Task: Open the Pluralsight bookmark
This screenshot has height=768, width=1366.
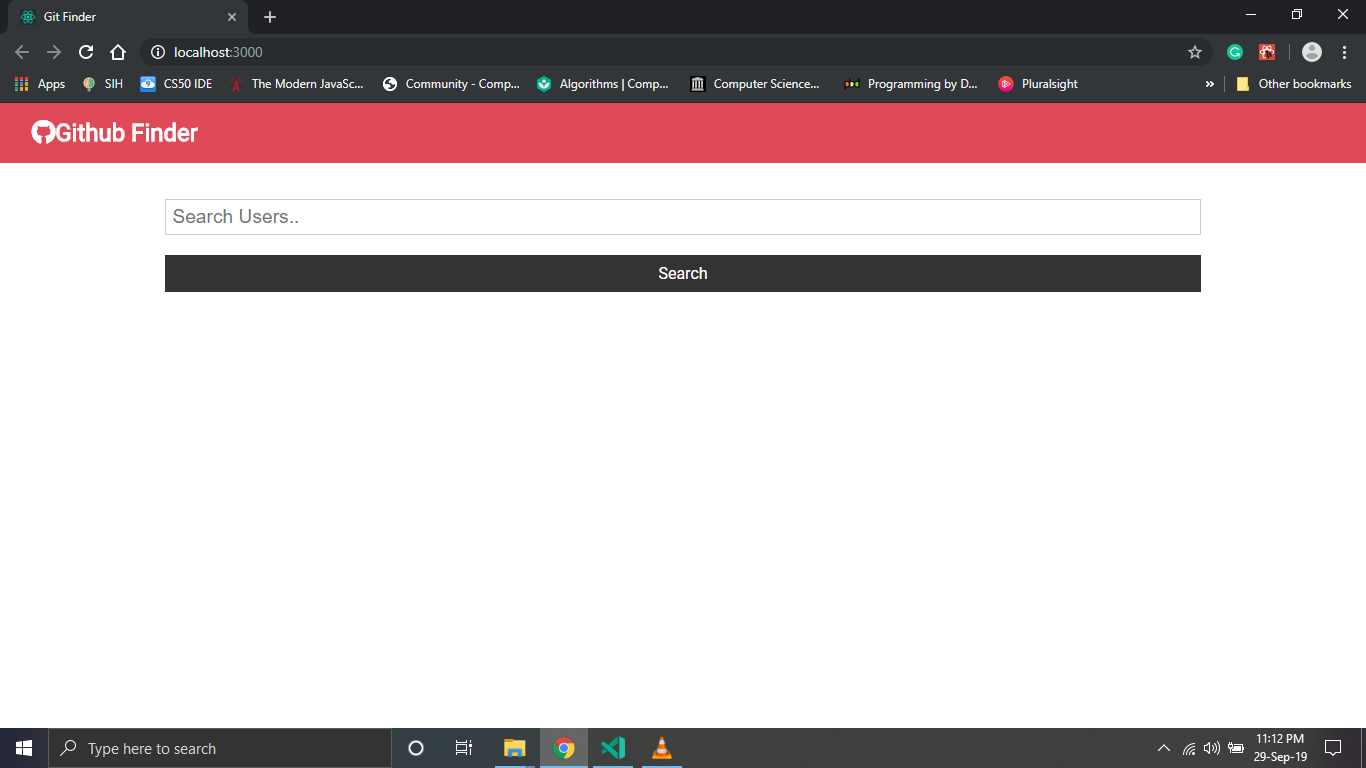Action: [1038, 84]
